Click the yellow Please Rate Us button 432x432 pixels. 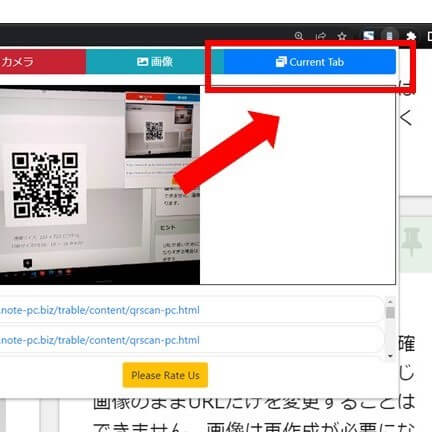165,375
